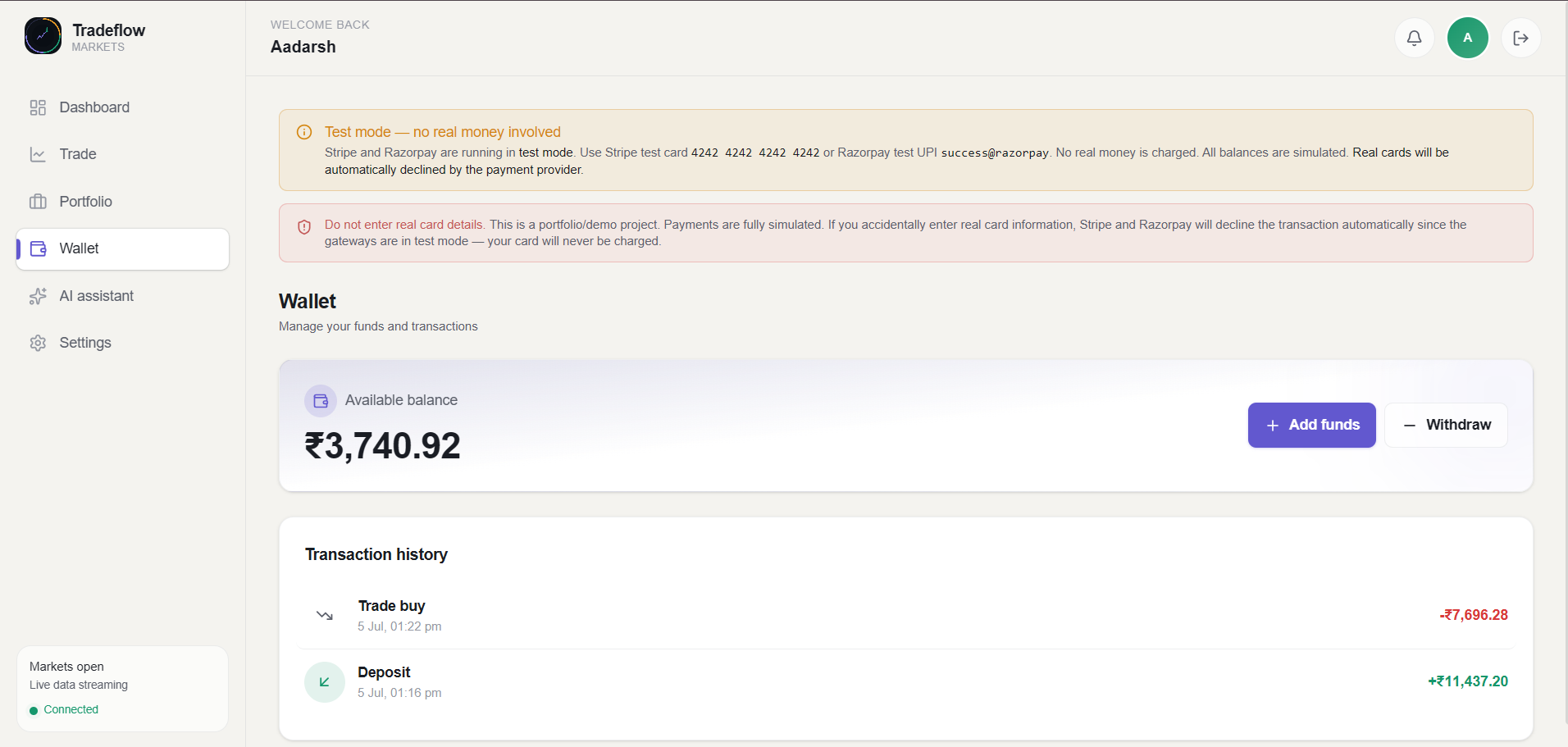Open the user avatar labeled A
Image resolution: width=1568 pixels, height=747 pixels.
point(1467,38)
